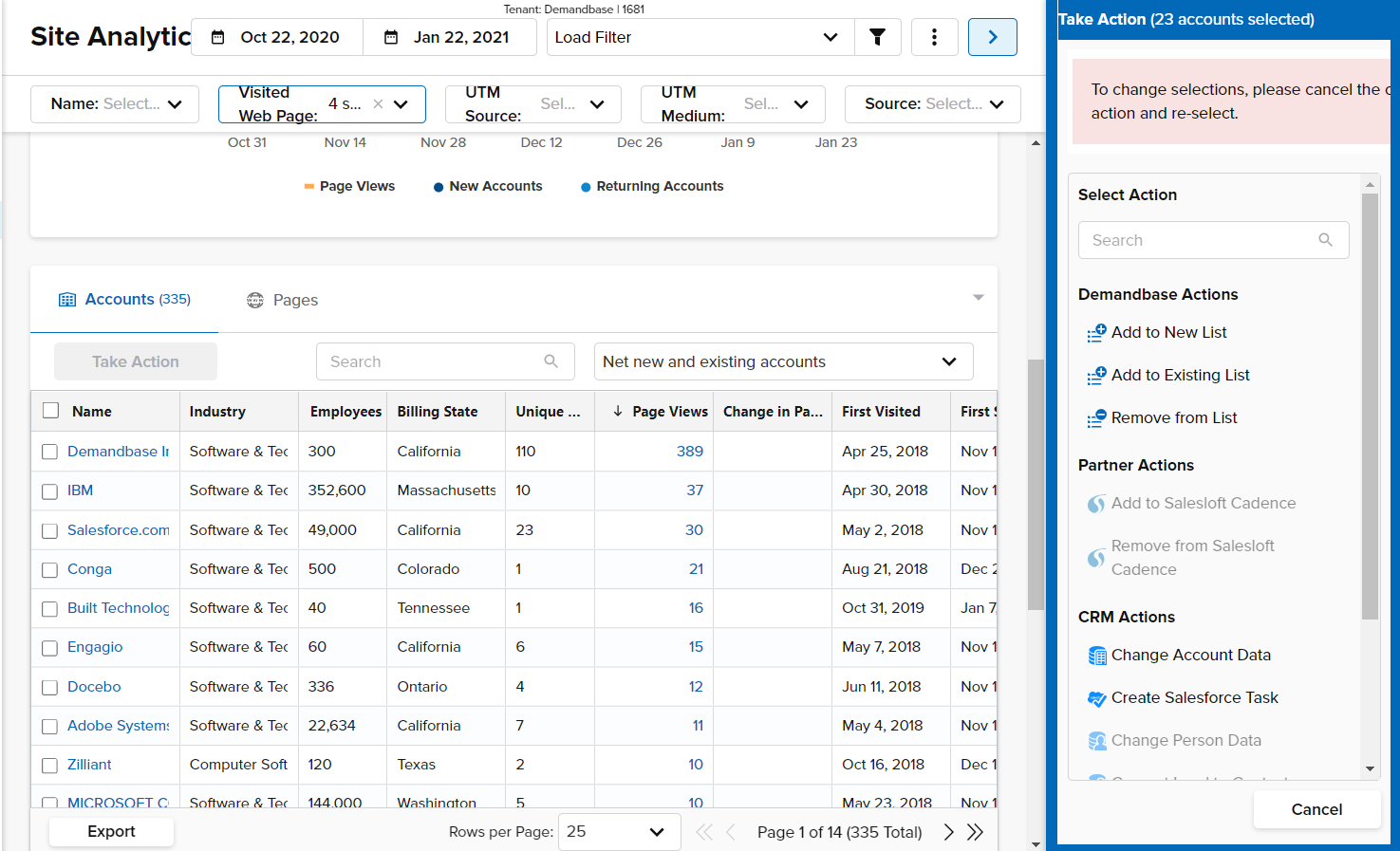Click the search magnifier in Select Action panel
The image size is (1400, 851).
click(1326, 240)
